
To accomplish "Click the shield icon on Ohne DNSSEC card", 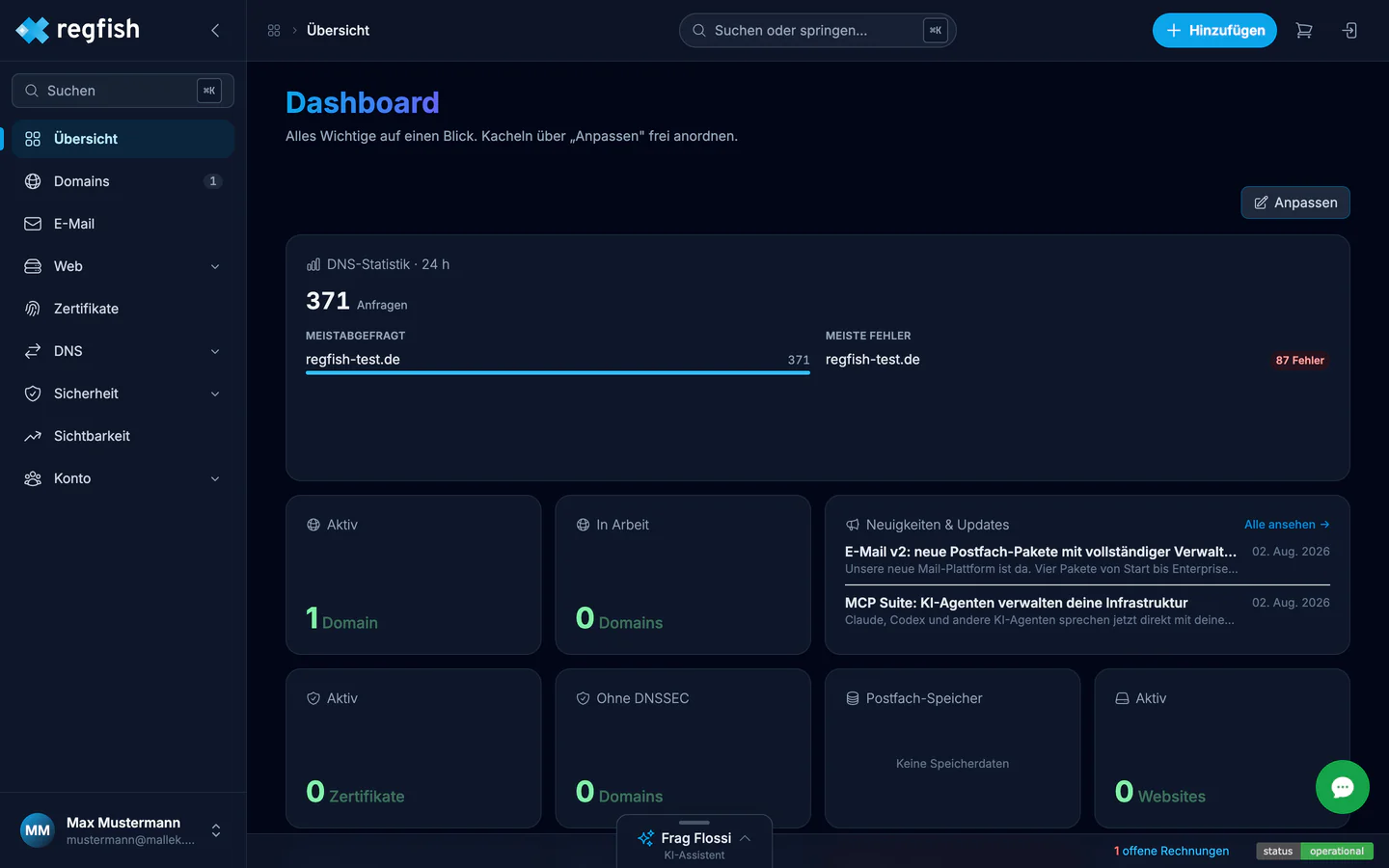I will coord(583,698).
